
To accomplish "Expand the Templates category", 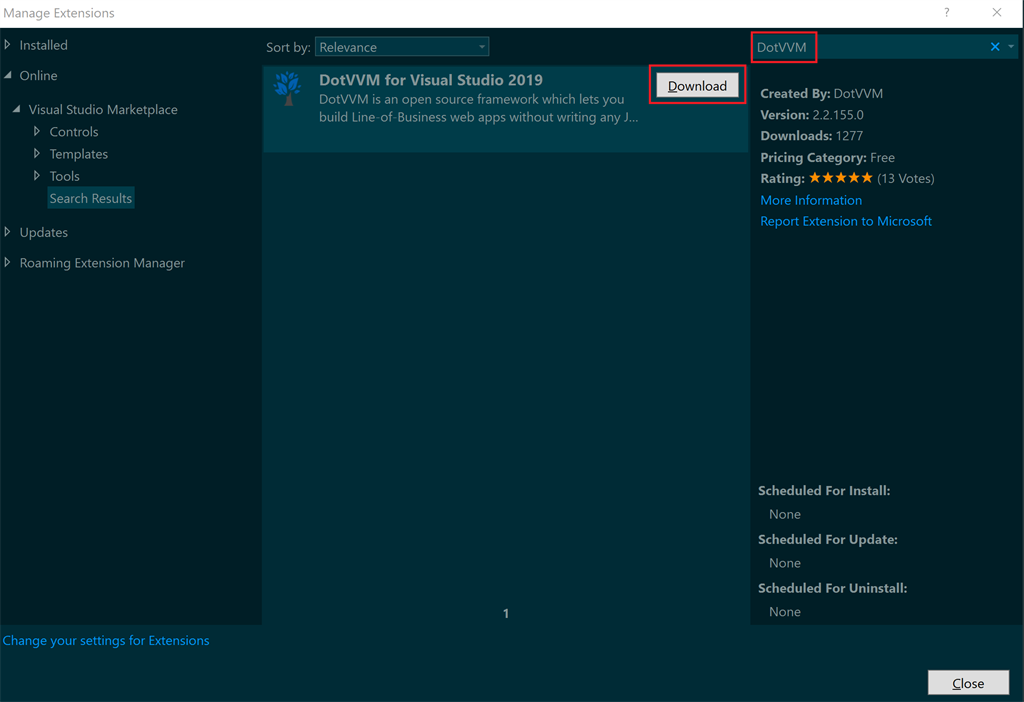I will click(78, 153).
